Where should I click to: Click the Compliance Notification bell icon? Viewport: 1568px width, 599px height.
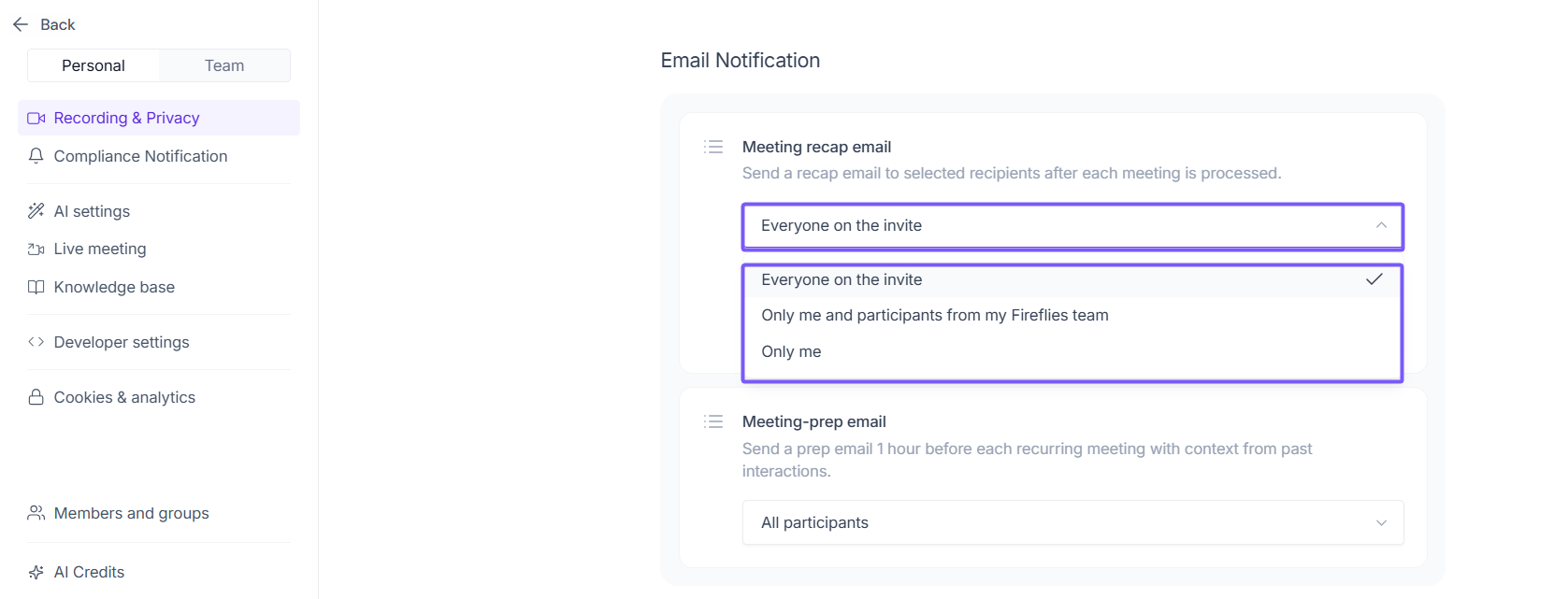[x=36, y=156]
